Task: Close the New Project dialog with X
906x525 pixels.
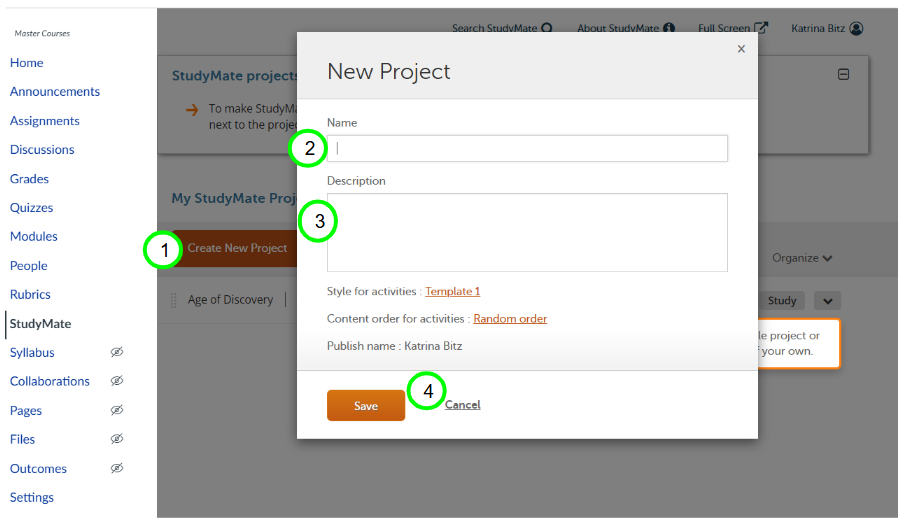Action: point(741,49)
